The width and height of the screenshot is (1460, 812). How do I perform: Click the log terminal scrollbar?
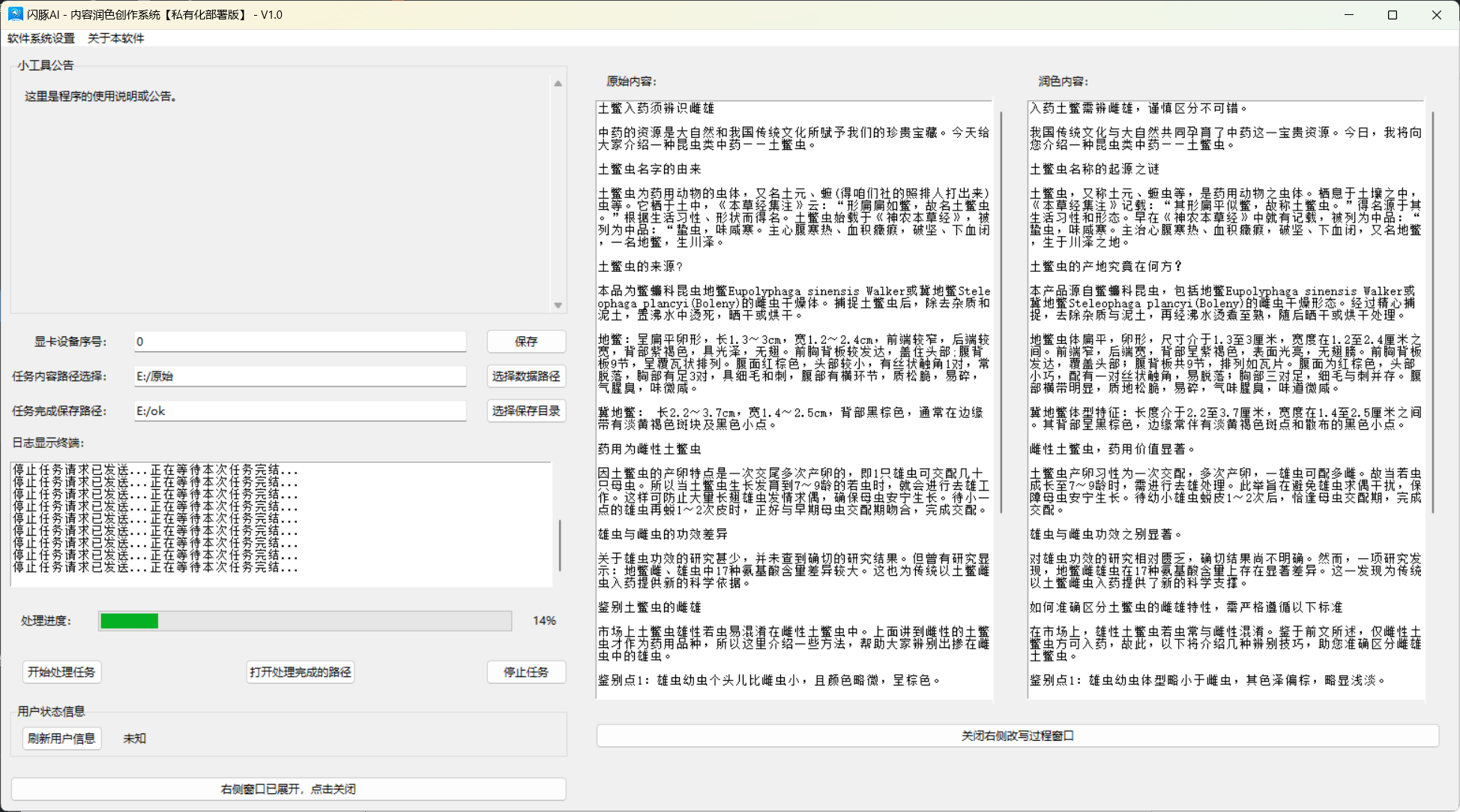tap(559, 545)
